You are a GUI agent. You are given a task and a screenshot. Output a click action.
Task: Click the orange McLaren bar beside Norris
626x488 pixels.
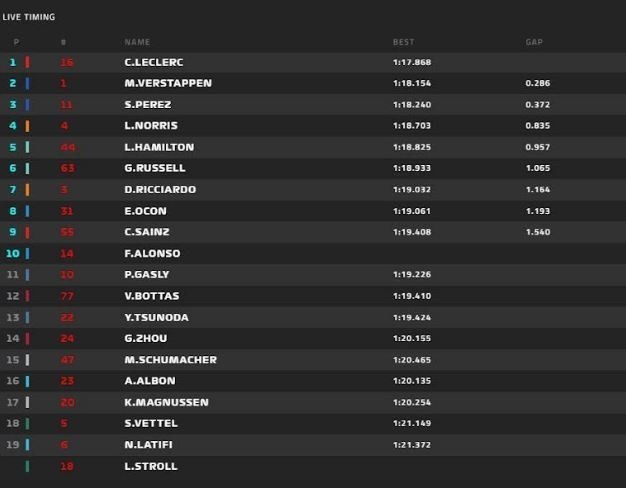tap(27, 126)
